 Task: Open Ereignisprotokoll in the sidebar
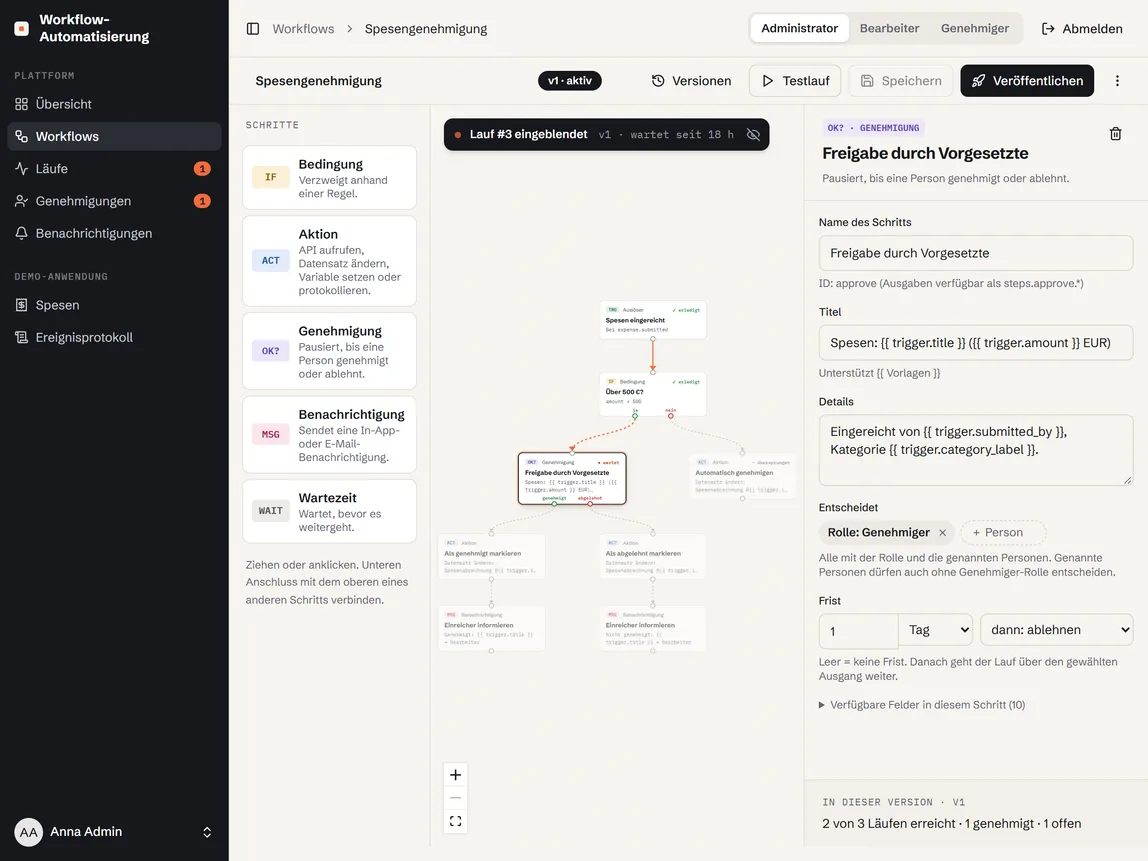114,337
